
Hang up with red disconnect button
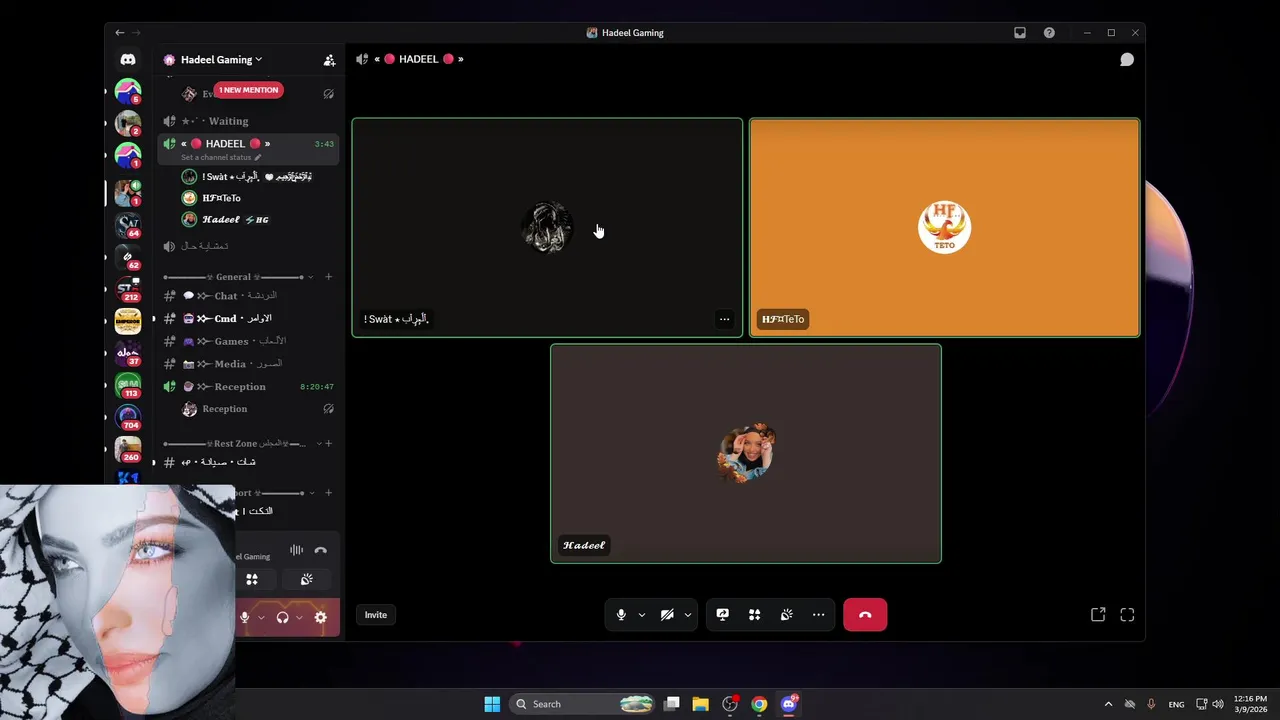(x=865, y=615)
